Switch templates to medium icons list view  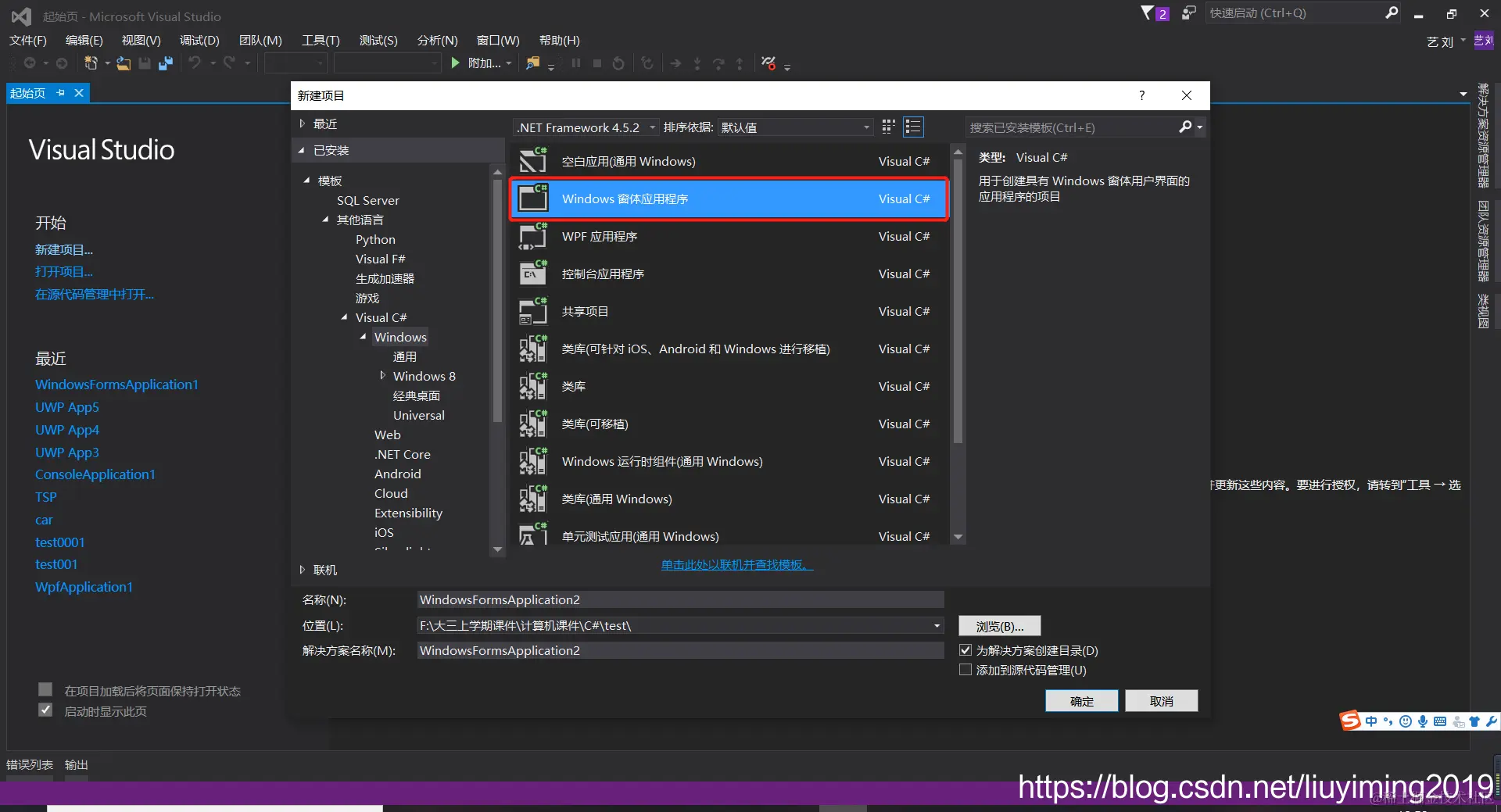(x=913, y=127)
